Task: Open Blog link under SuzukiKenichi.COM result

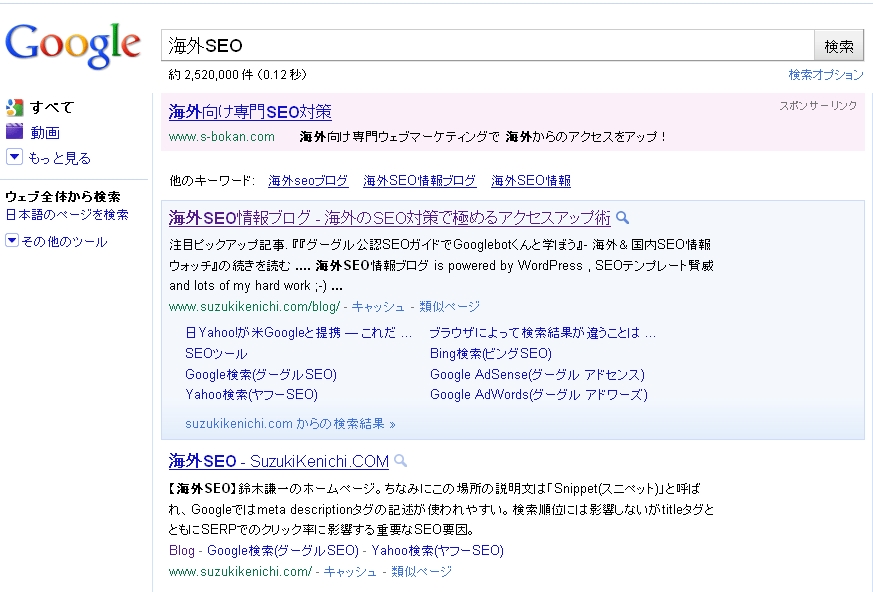Action: [182, 551]
